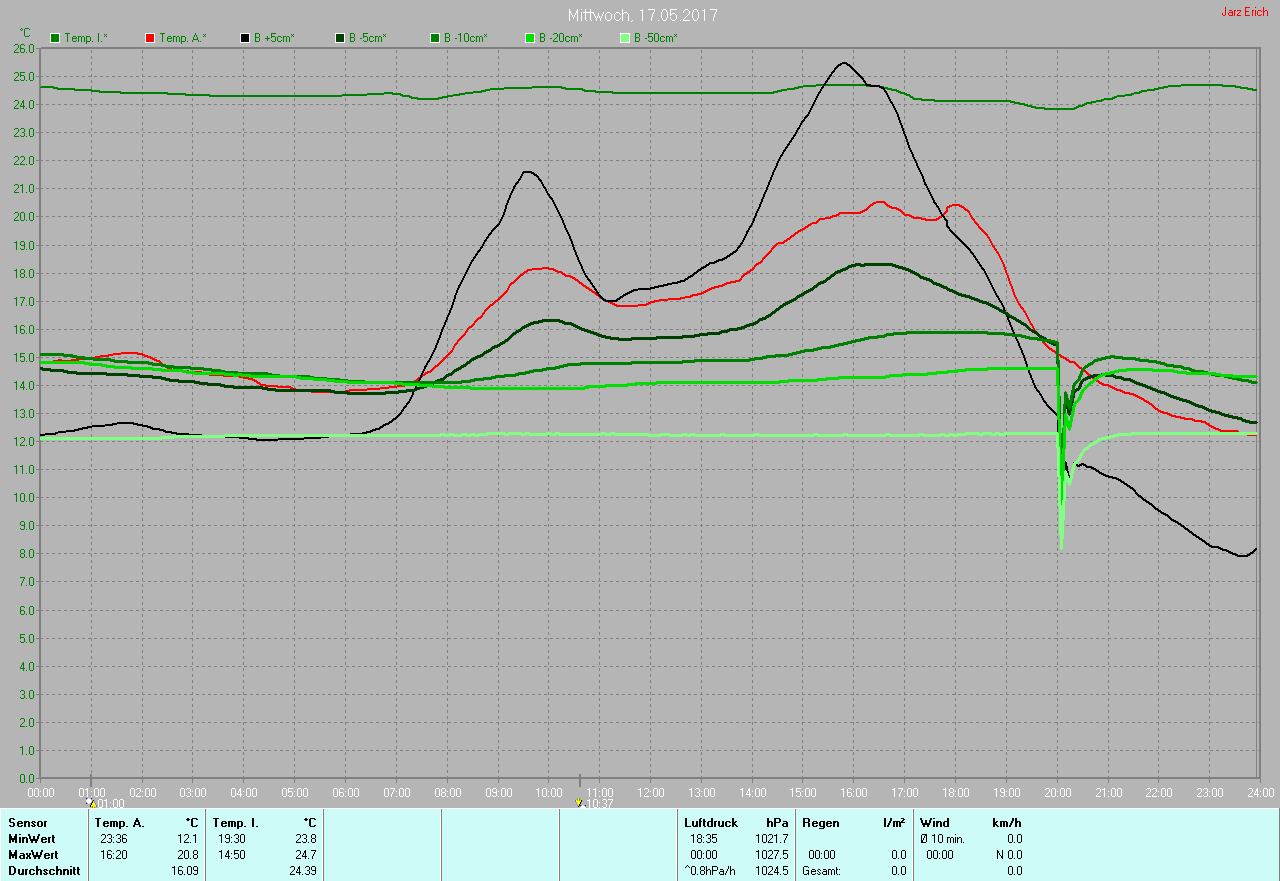Click the "MinWert" row label
Image resolution: width=1280 pixels, height=881 pixels.
point(32,839)
